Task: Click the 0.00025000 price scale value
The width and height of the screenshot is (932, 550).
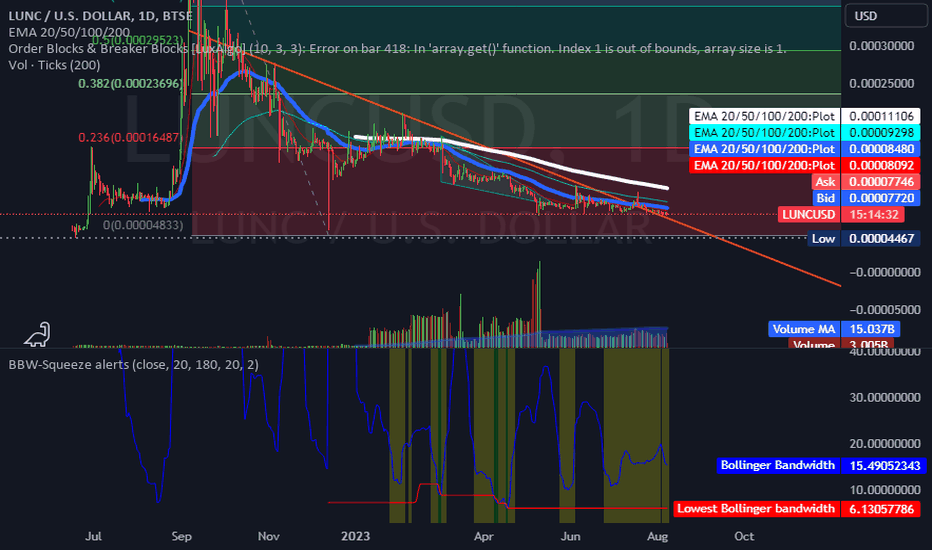Action: 881,83
